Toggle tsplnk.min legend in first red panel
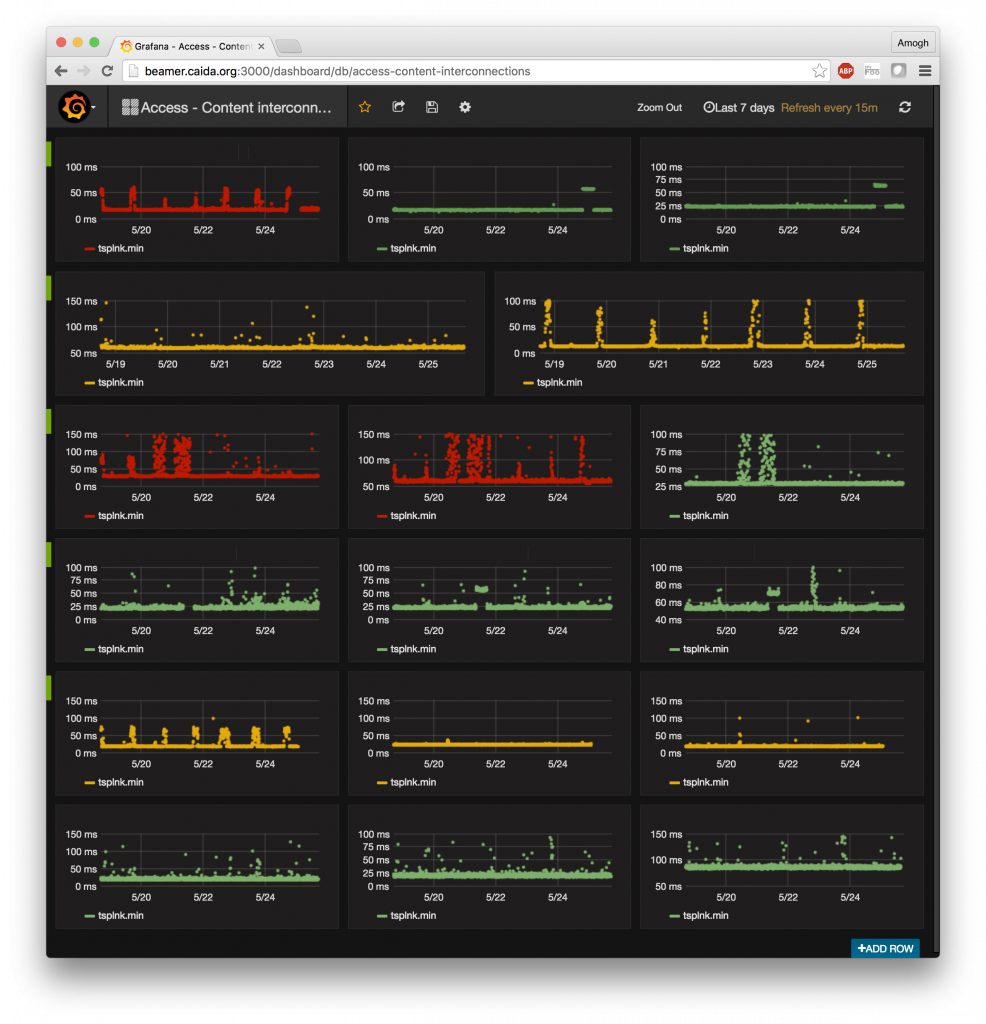This screenshot has height=1024, width=986. tap(121, 248)
